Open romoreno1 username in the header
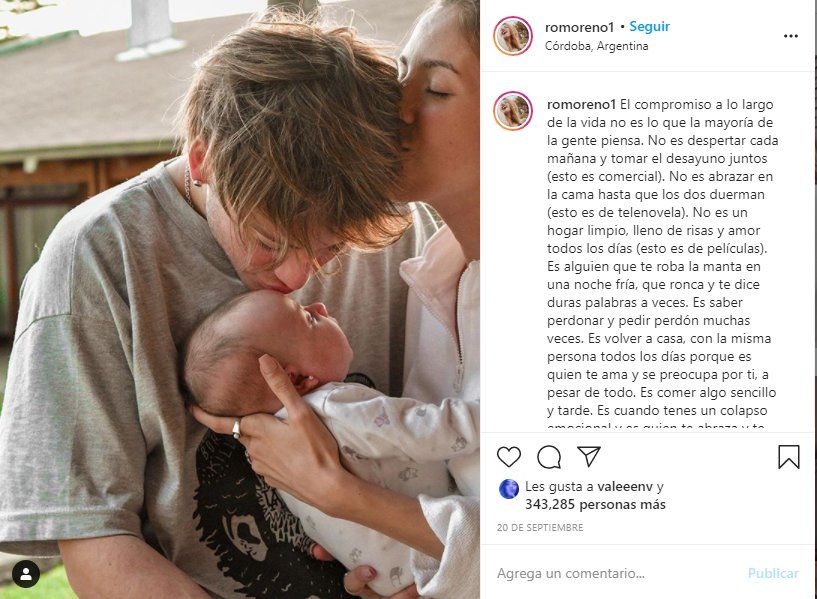The height and width of the screenshot is (599, 817). [579, 27]
